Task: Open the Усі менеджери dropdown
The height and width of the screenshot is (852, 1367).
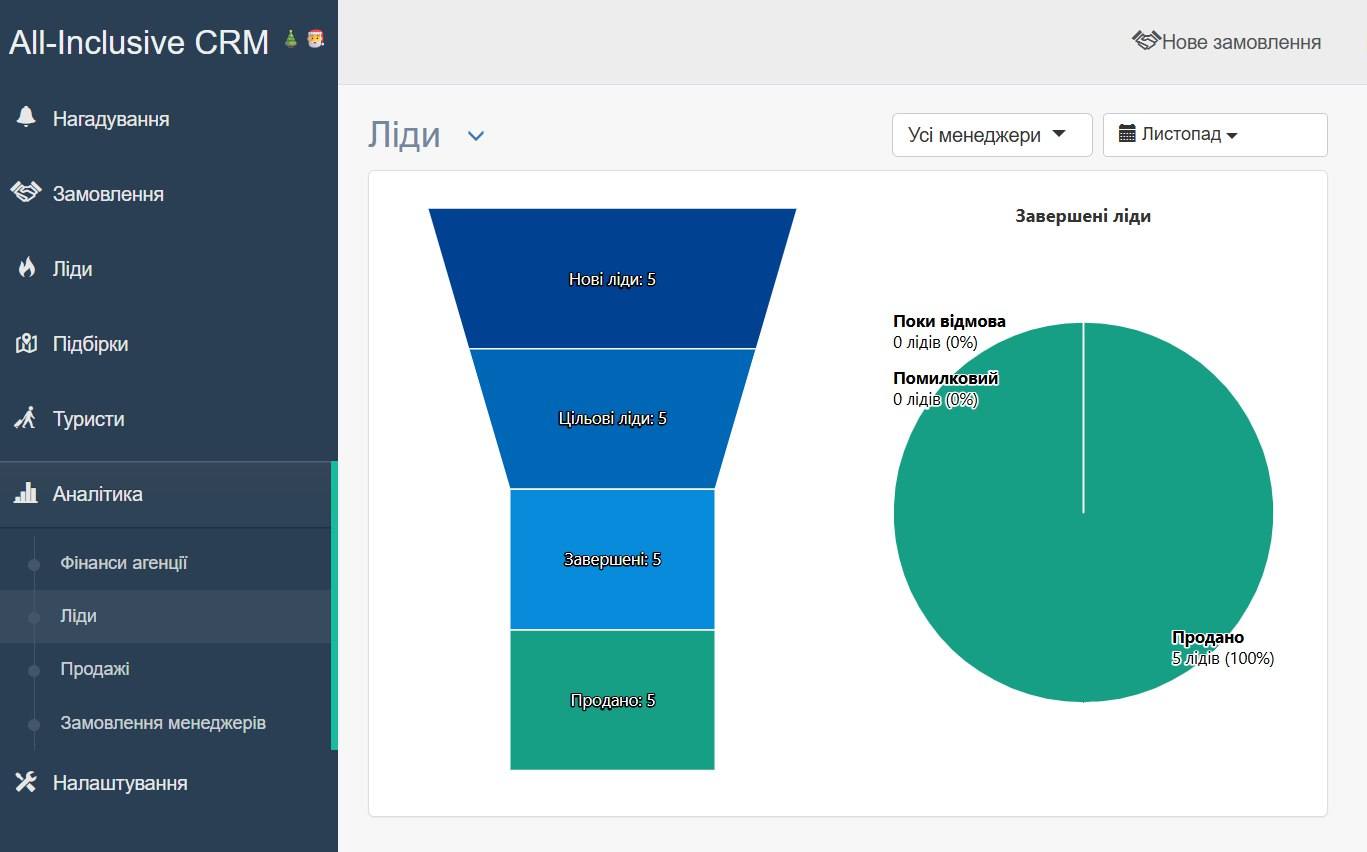Action: click(x=991, y=135)
